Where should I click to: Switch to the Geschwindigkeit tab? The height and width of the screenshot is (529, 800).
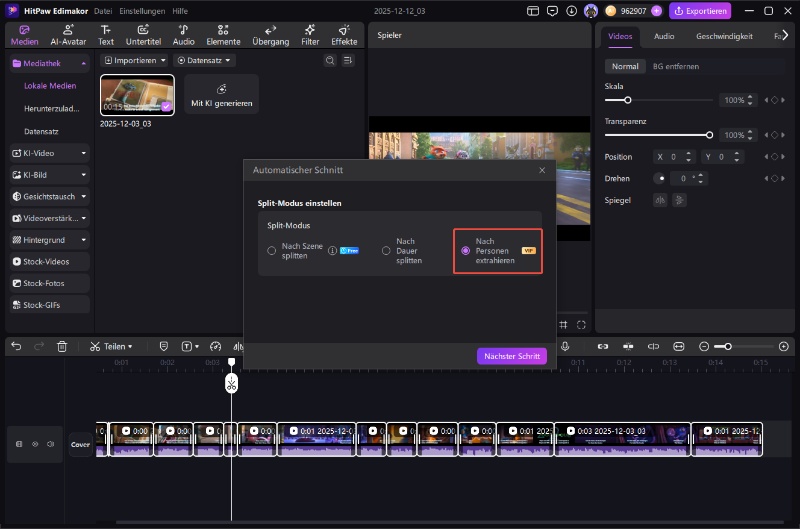point(724,36)
